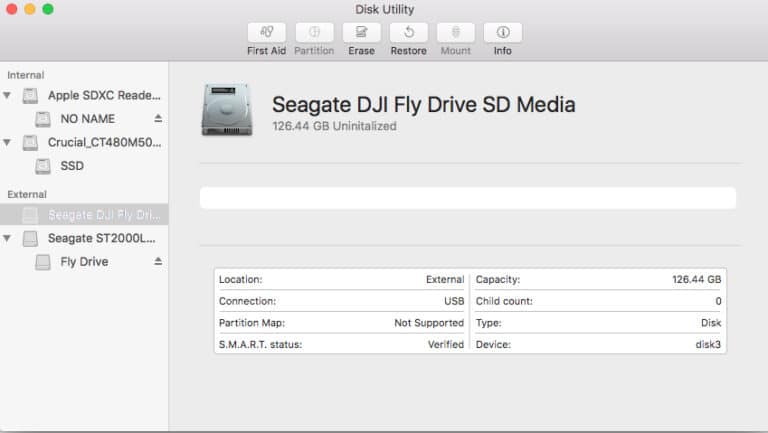
Task: Click the SSD volume icon
Action: [43, 166]
